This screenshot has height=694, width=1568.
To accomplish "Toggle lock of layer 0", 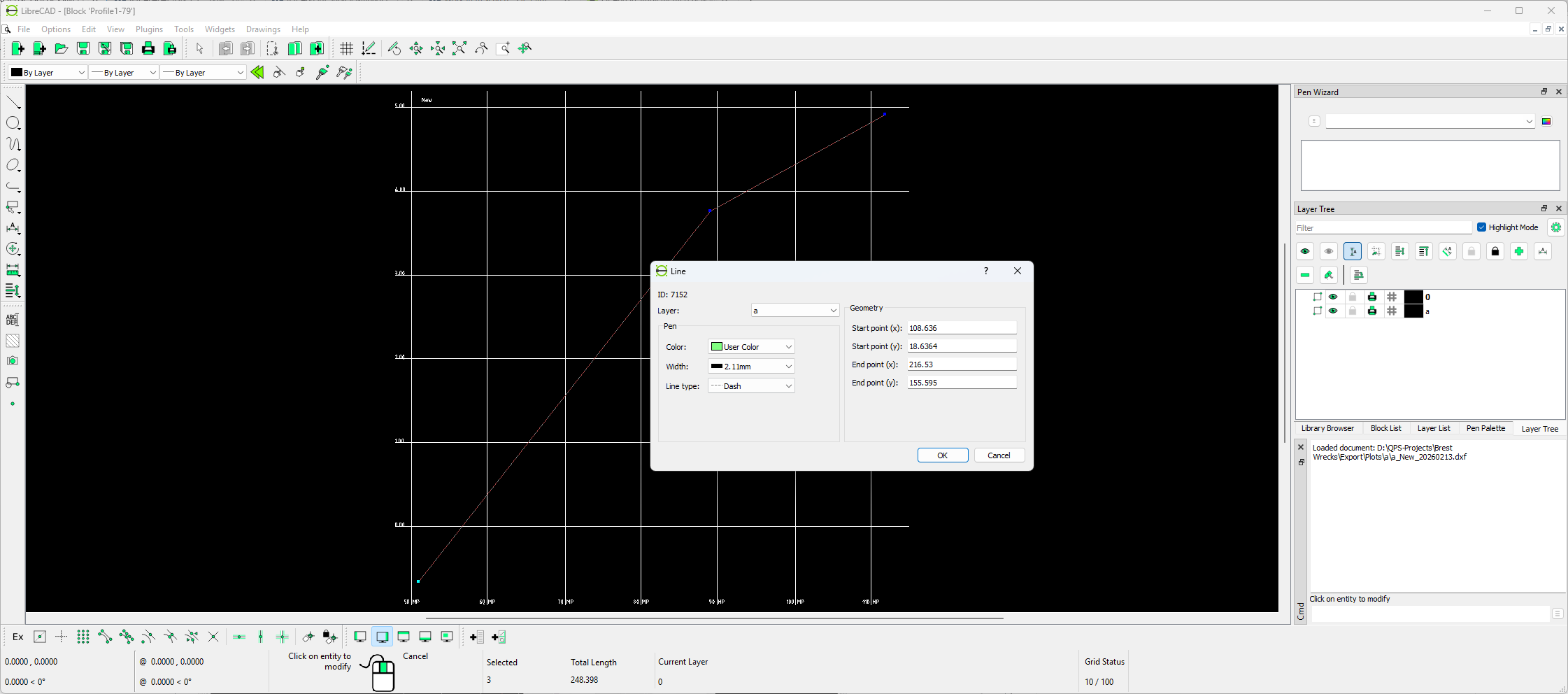I will click(x=1353, y=297).
